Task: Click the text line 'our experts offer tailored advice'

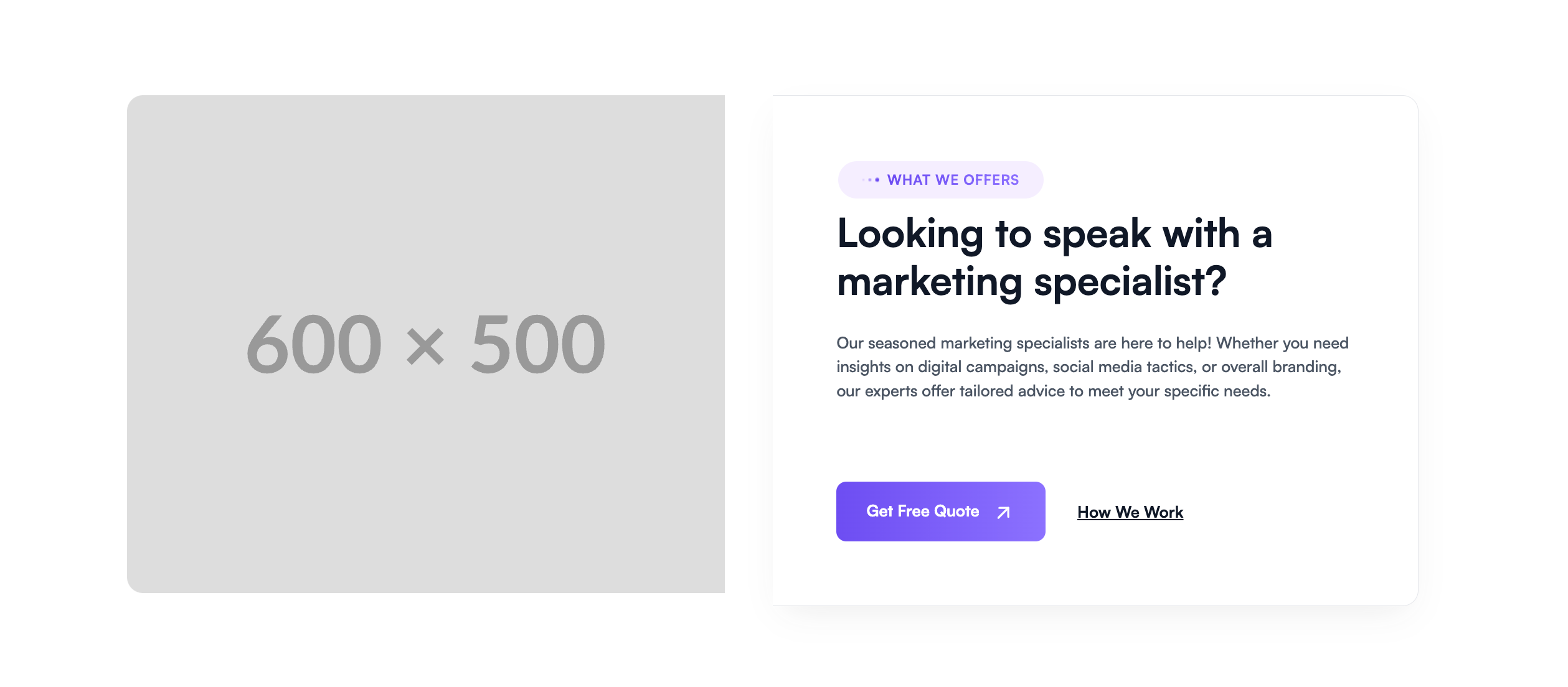Action: click(x=1053, y=391)
